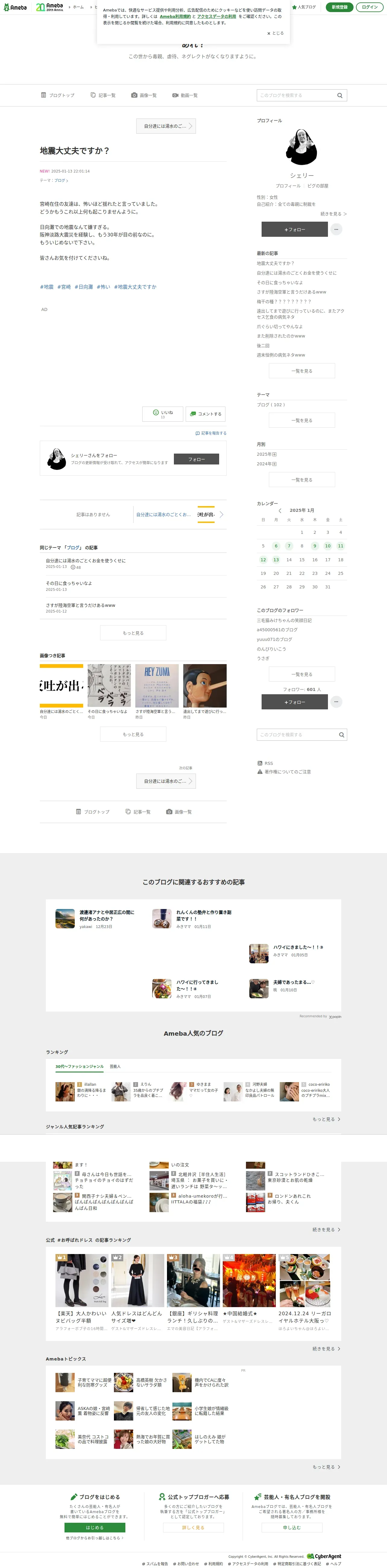Click the magnifier in the lower sidebar search box
This screenshot has width=387, height=1568.
pos(341,735)
